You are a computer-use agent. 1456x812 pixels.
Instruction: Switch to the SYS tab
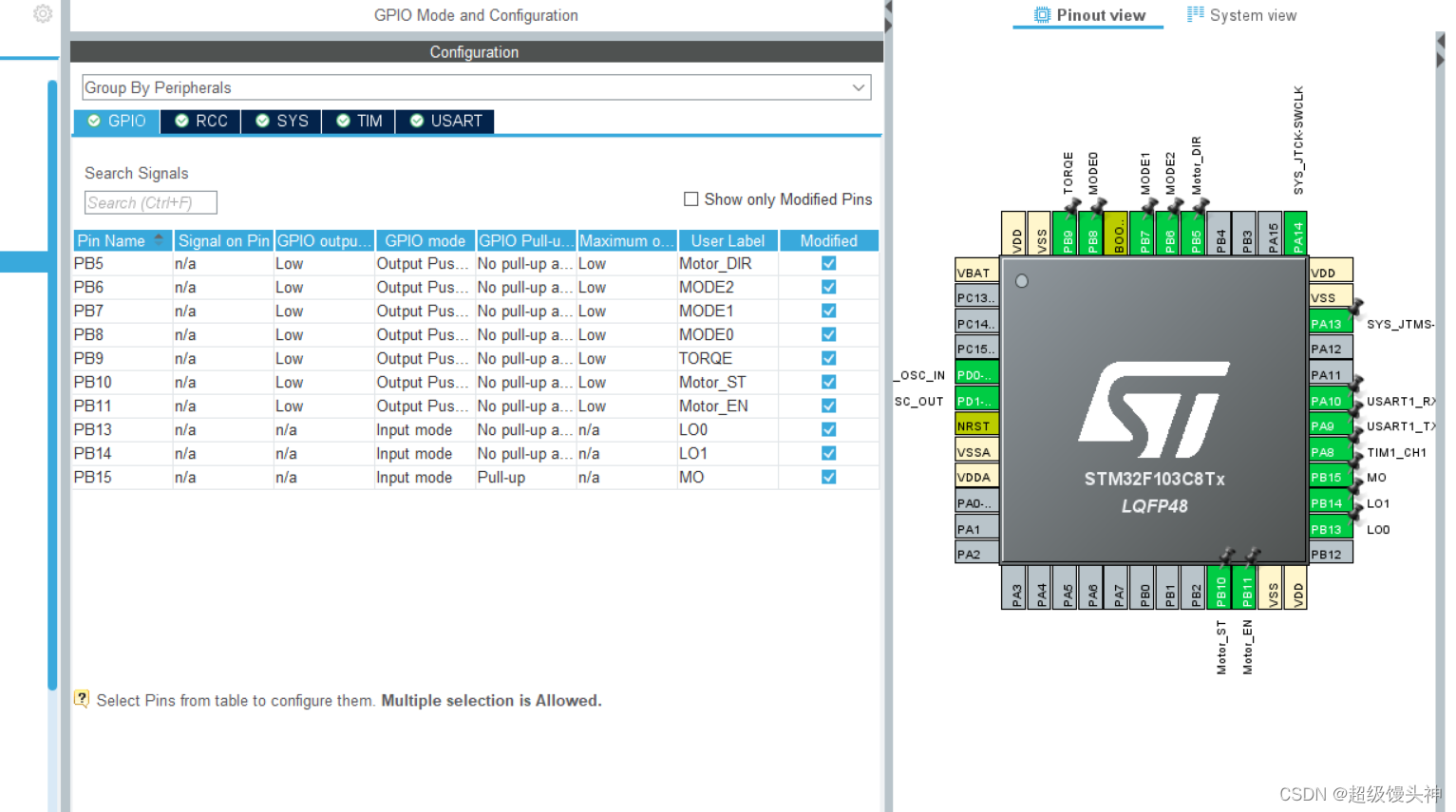[281, 122]
